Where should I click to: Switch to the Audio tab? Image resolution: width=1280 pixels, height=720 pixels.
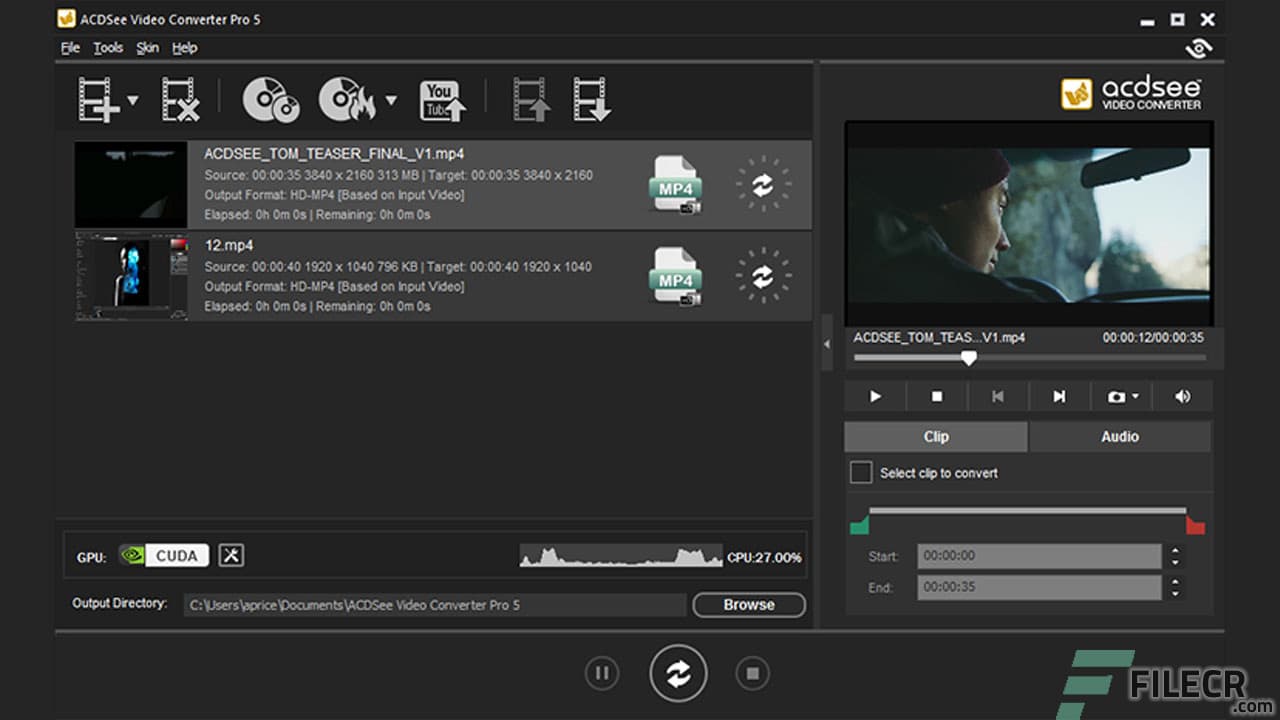point(1119,436)
